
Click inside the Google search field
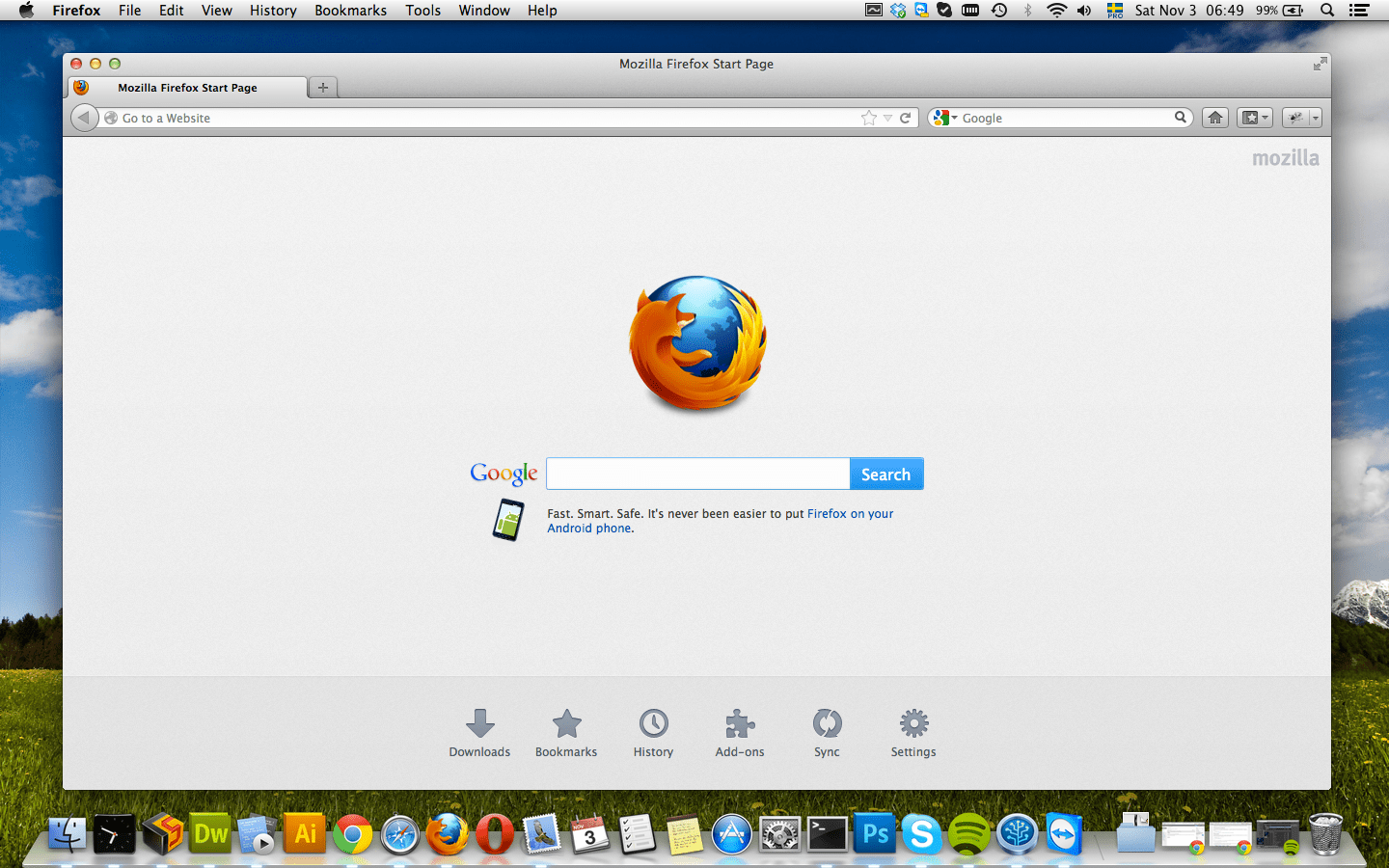click(x=696, y=474)
